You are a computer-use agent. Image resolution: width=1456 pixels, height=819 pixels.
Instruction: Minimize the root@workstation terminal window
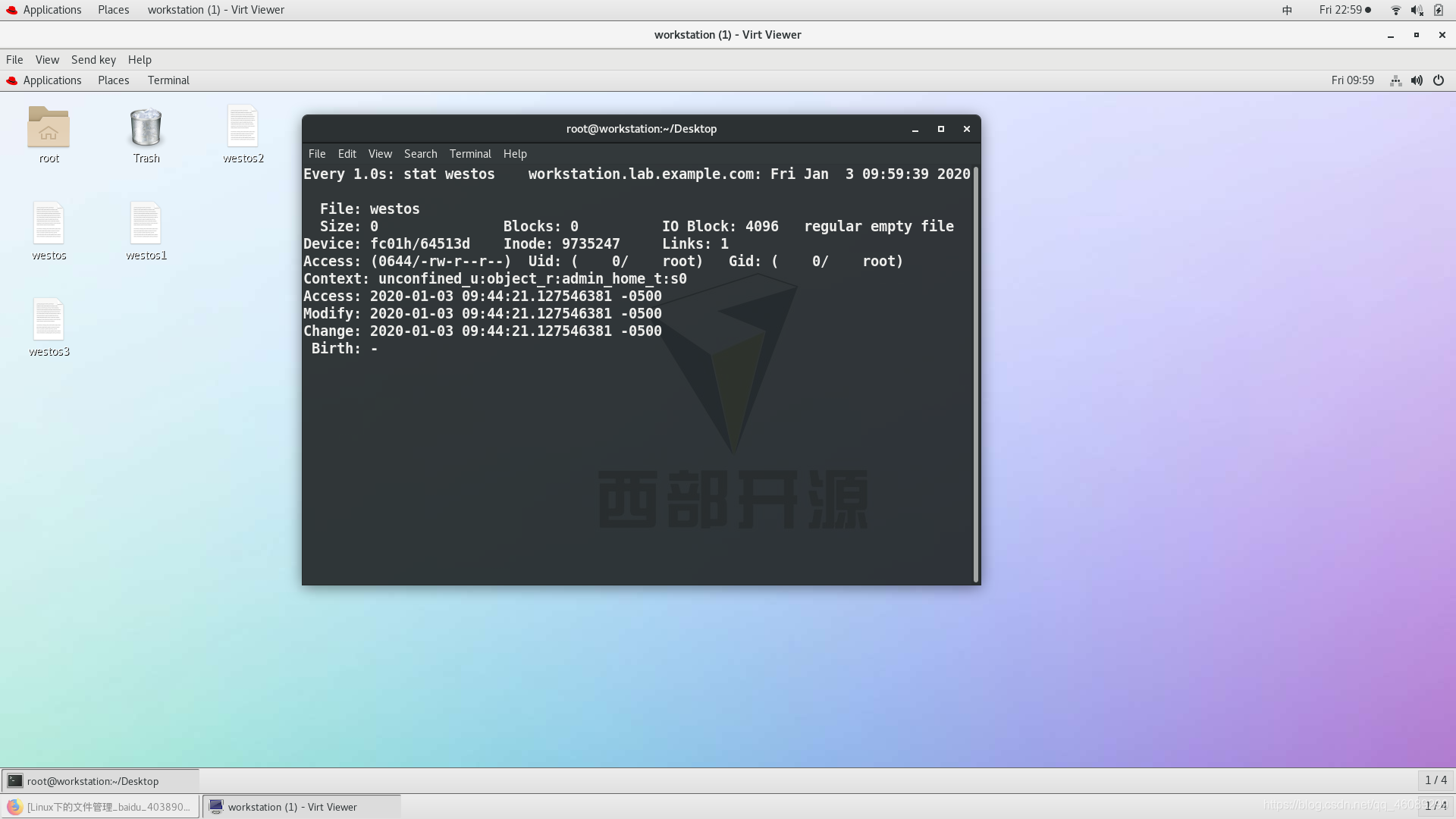tap(915, 129)
